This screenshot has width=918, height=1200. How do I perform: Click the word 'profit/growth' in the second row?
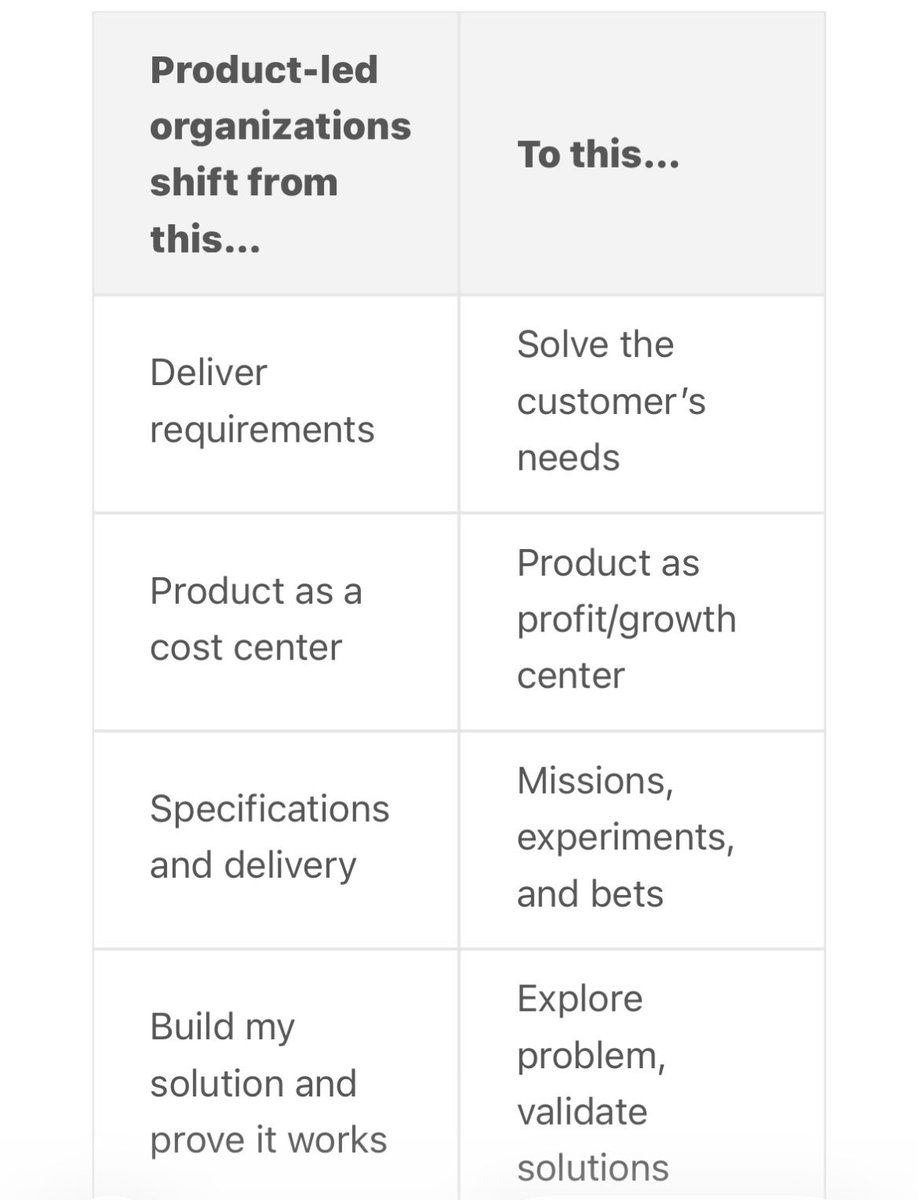pos(626,620)
